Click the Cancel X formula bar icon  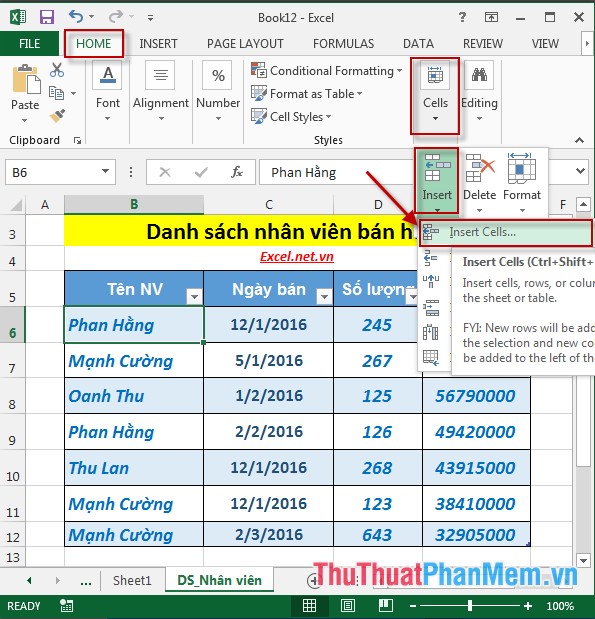165,172
